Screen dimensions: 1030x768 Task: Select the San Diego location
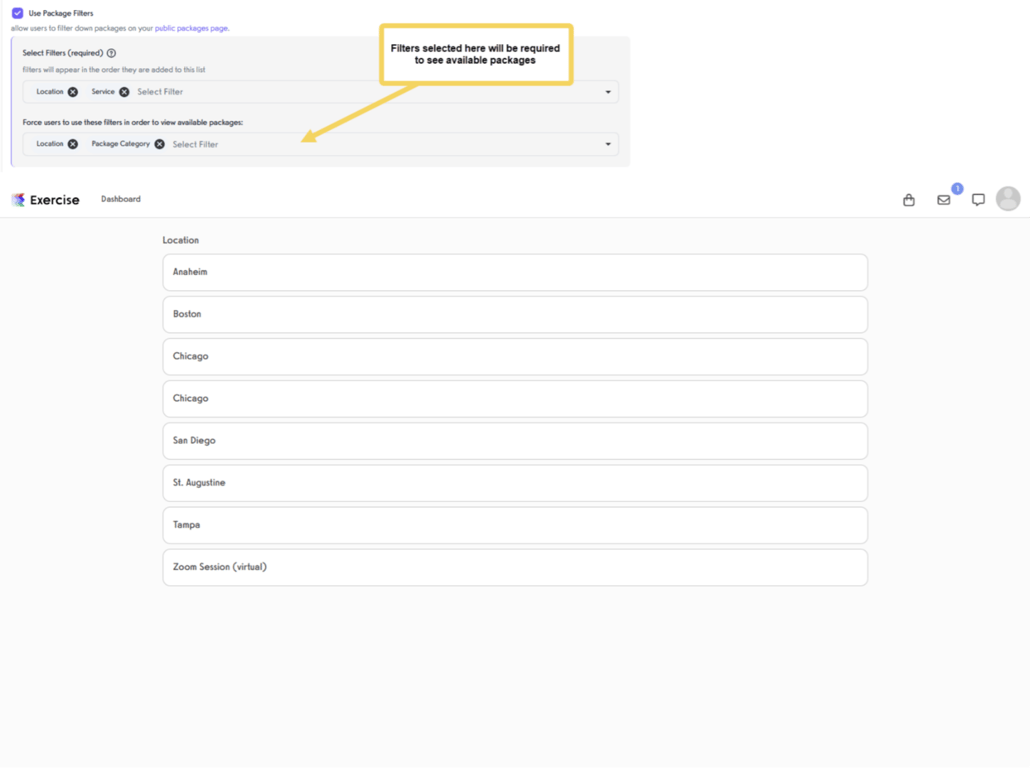click(515, 441)
